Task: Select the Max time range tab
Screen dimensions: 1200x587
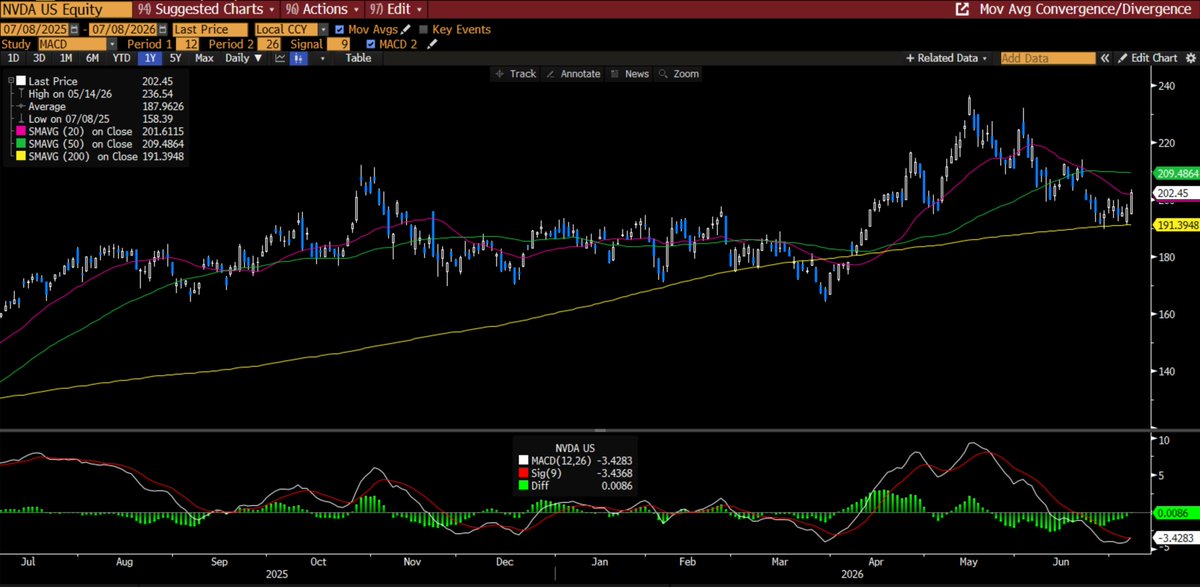Action: [204, 58]
